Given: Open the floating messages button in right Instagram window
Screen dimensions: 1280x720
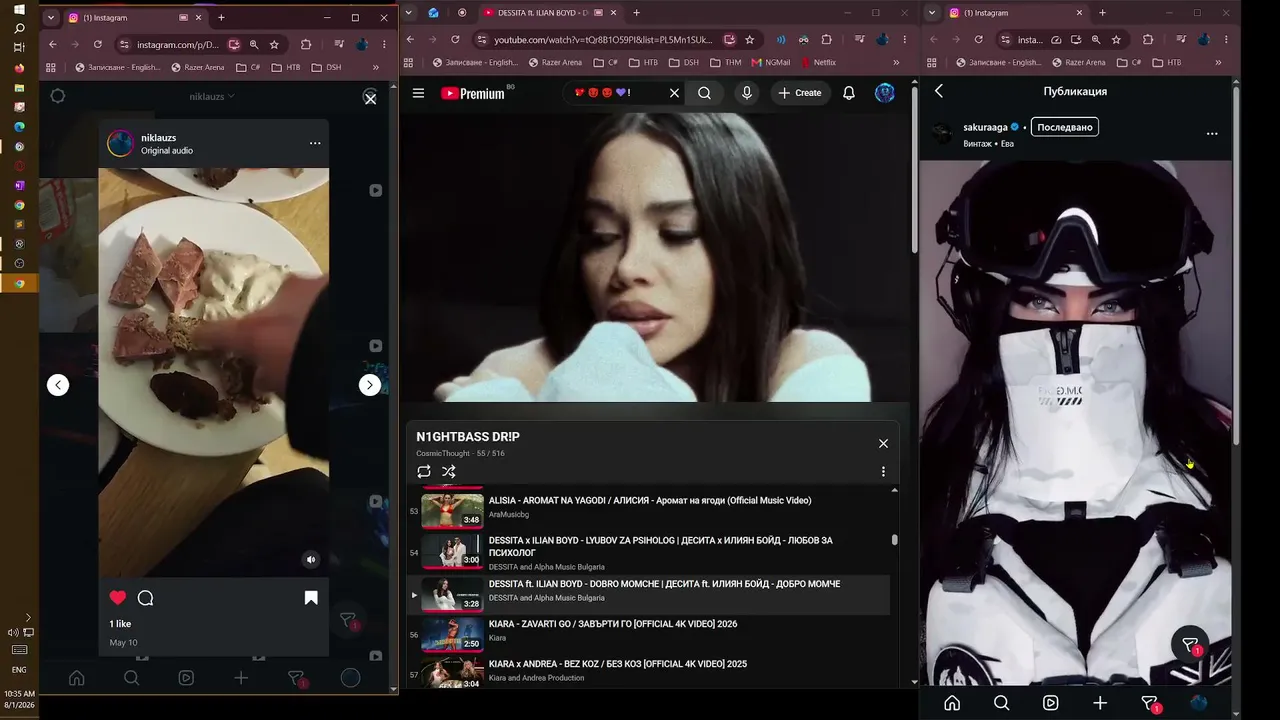Looking at the screenshot, I should [x=1190, y=645].
